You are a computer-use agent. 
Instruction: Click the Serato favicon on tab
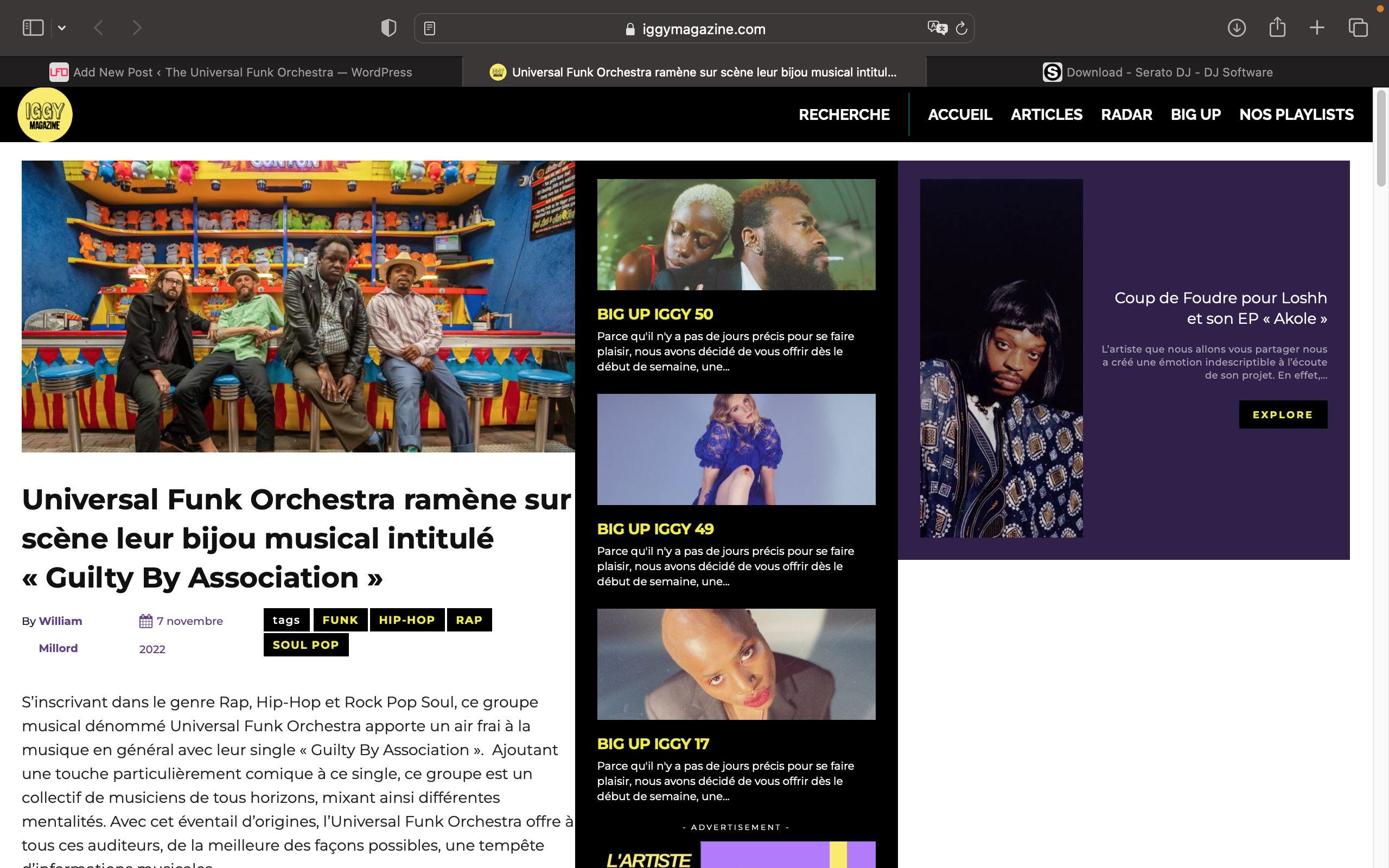[1052, 72]
